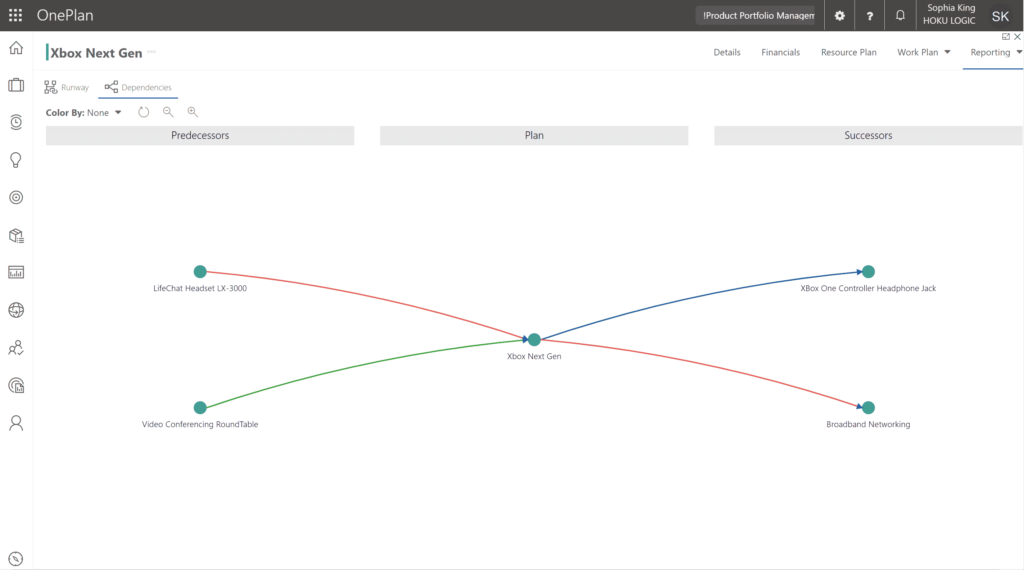
Task: Click the Predecessors column header
Action: tap(200, 135)
